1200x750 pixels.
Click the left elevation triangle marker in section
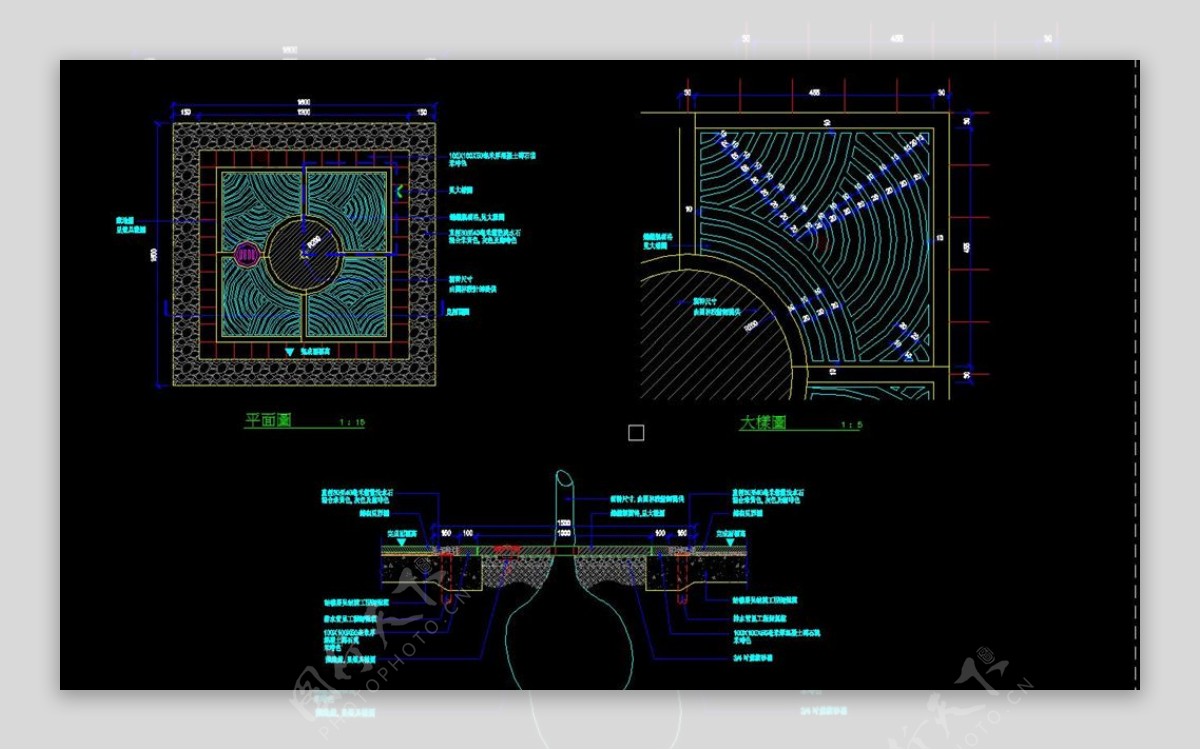pyautogui.click(x=402, y=541)
